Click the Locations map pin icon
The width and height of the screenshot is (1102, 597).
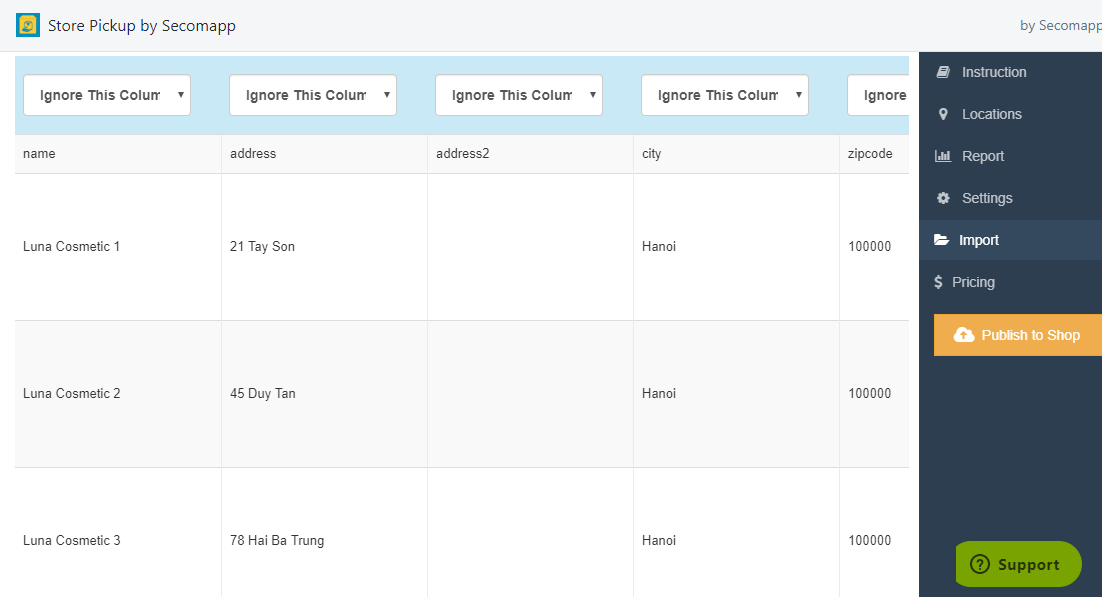point(943,114)
